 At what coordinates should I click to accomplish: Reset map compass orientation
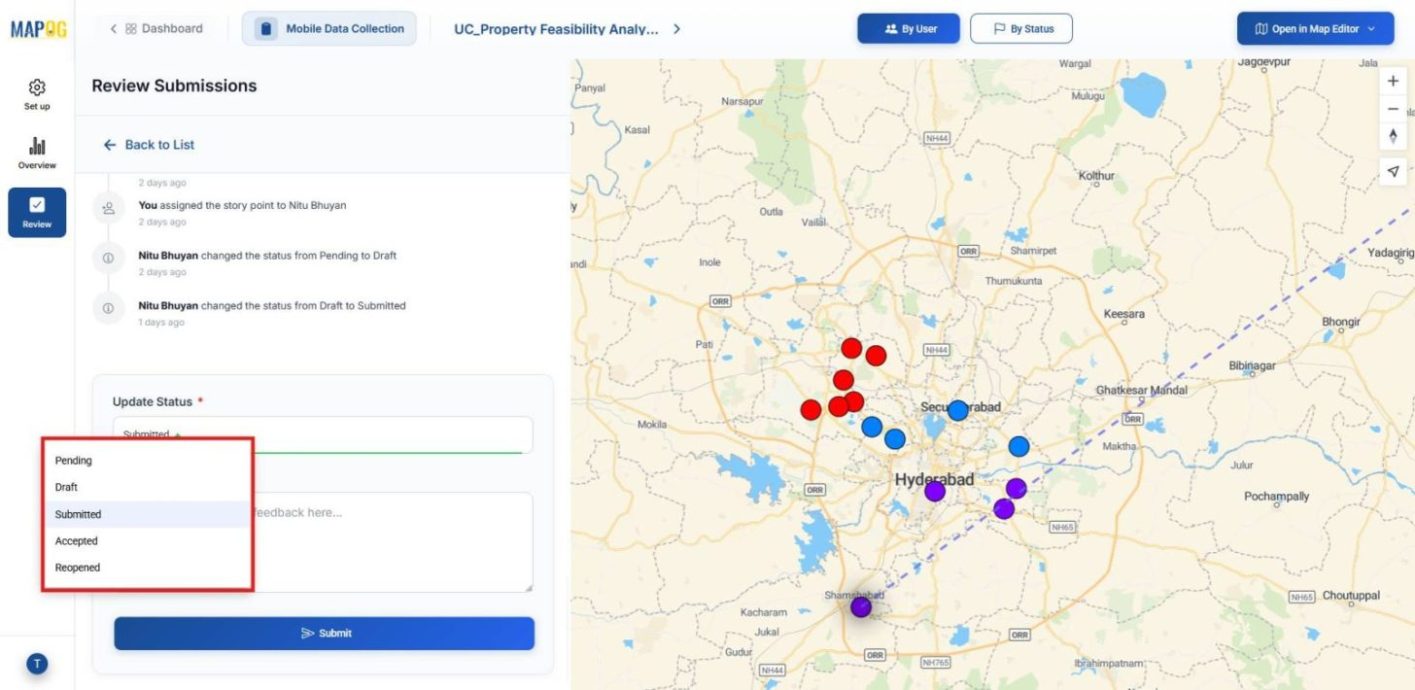1392,137
